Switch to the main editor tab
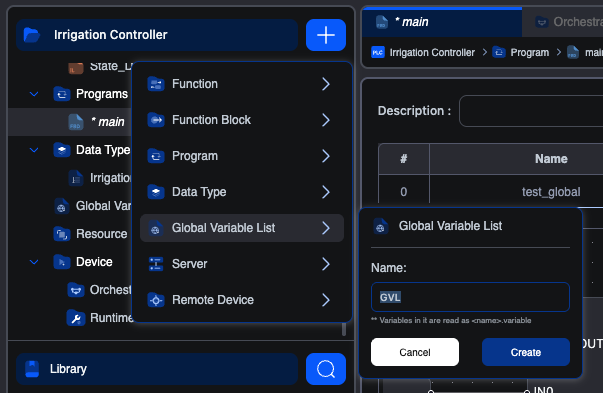 point(442,22)
